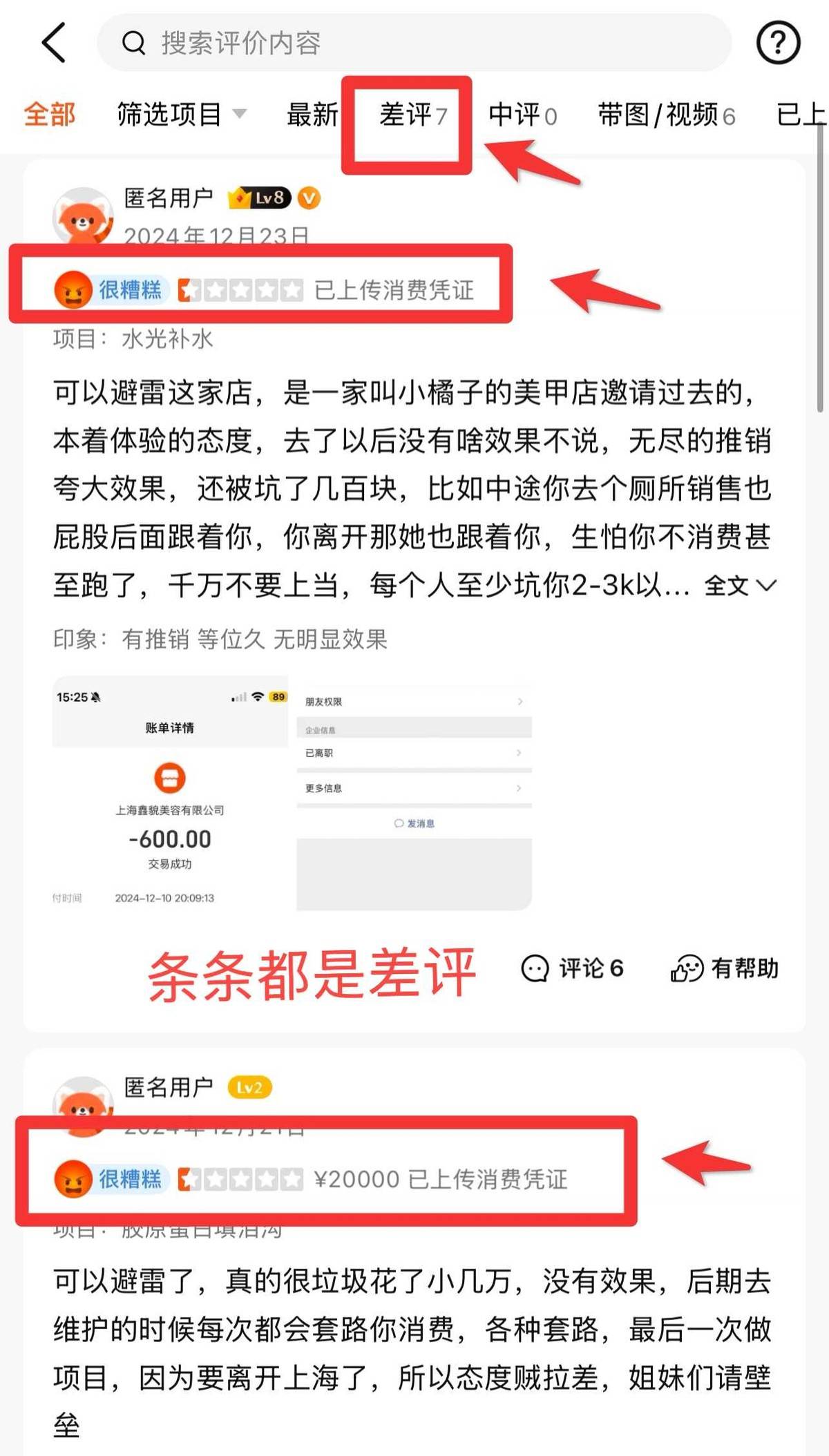Open the help question mark icon

pos(778,43)
